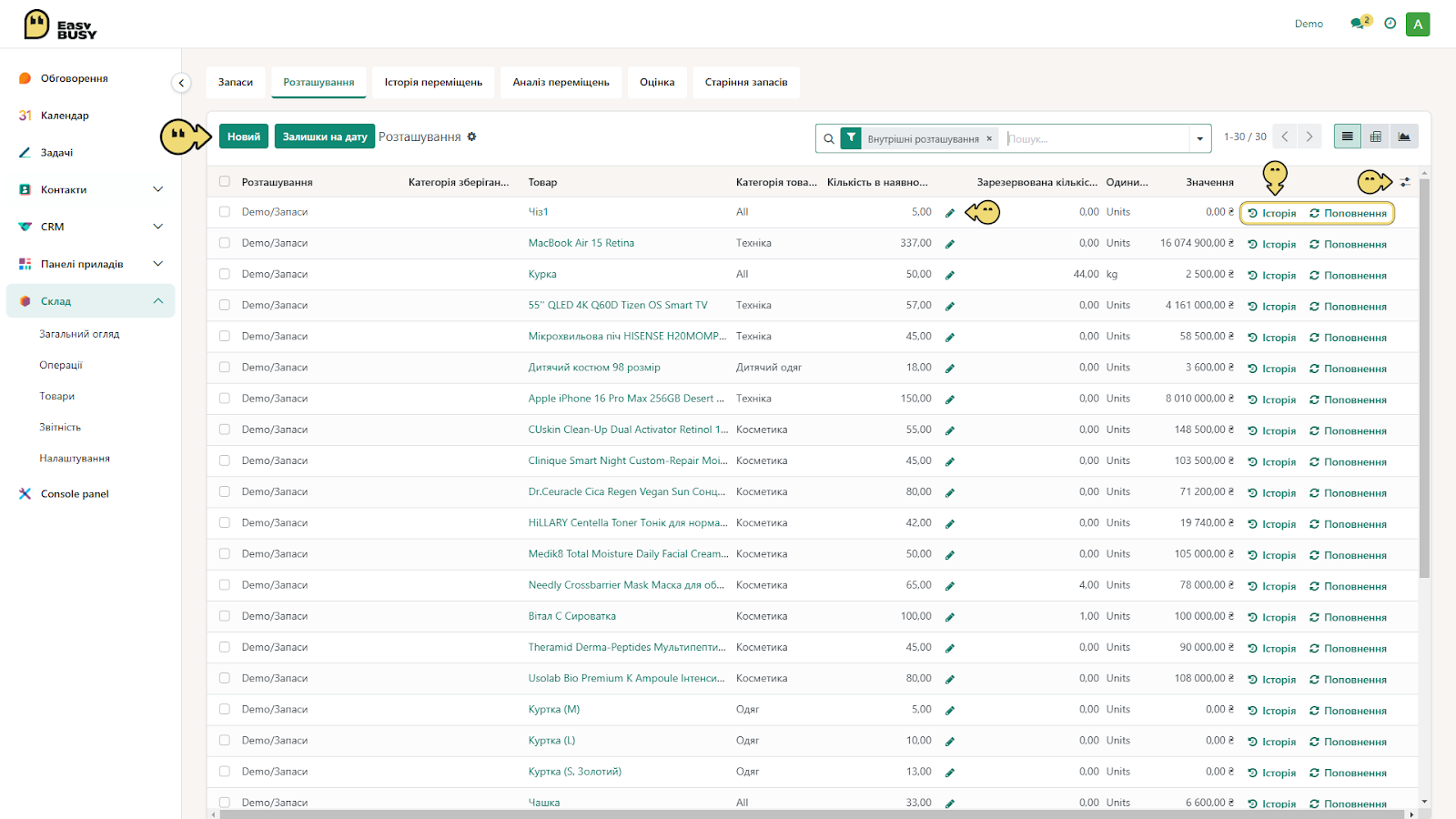Click the gear icon beside Розташування title
The height and width of the screenshot is (819, 1456).
471,136
